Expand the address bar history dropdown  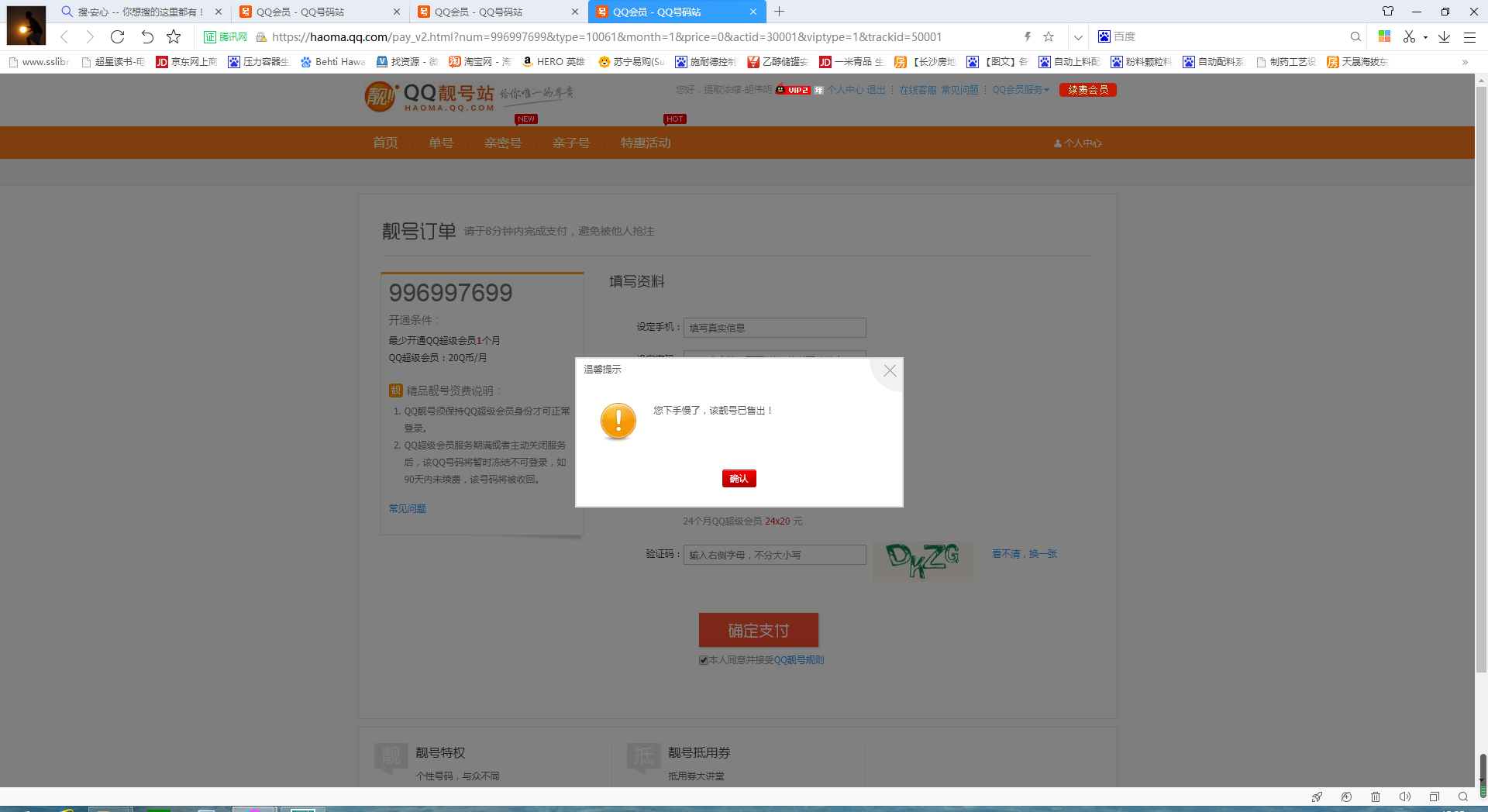click(x=1078, y=36)
